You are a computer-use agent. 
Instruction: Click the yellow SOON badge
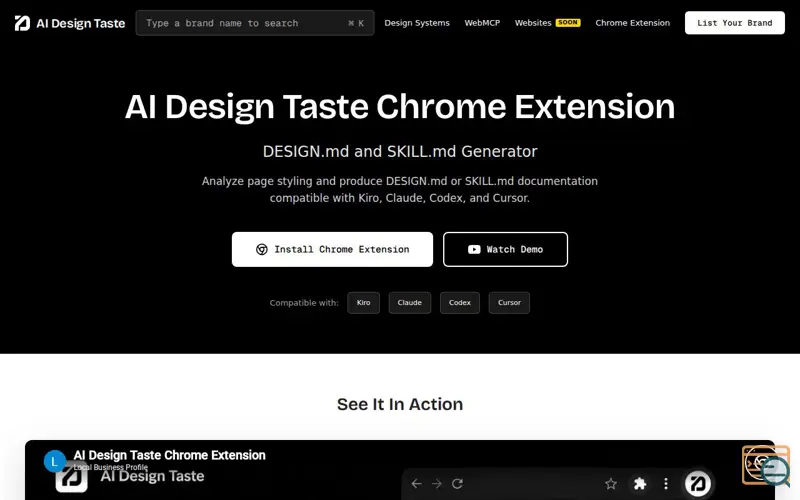pos(568,22)
